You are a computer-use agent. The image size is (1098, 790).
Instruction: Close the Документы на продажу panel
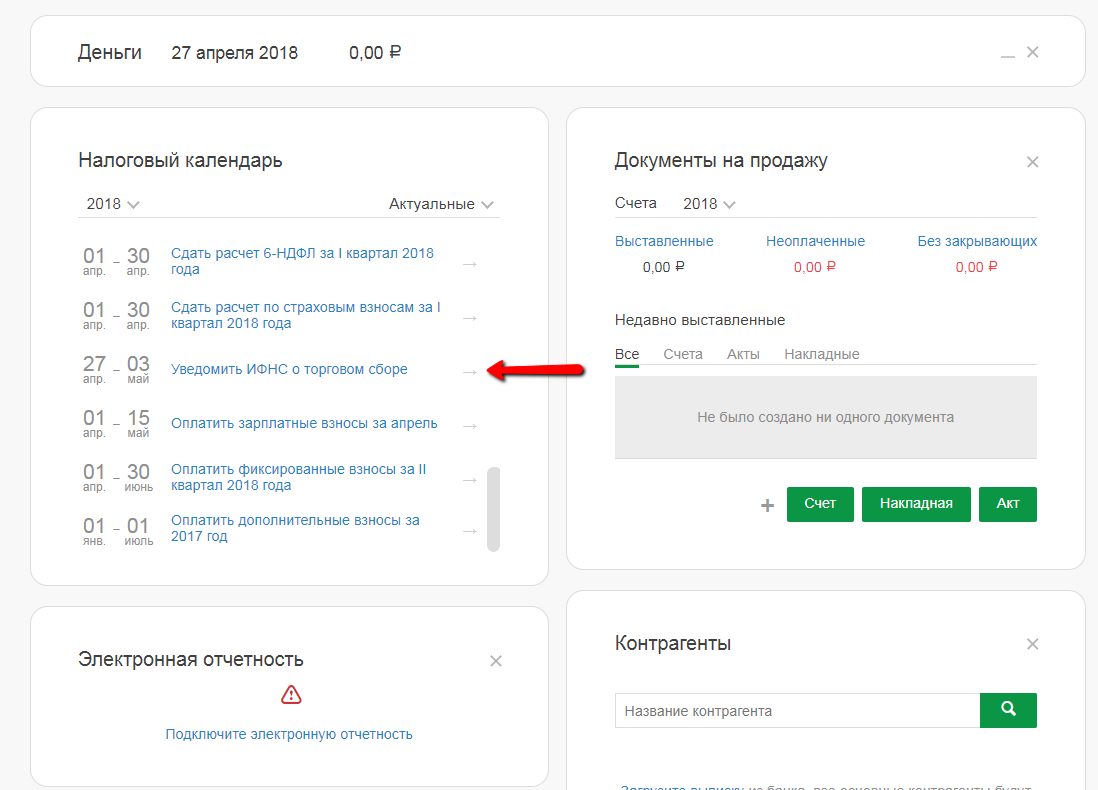coord(1033,162)
